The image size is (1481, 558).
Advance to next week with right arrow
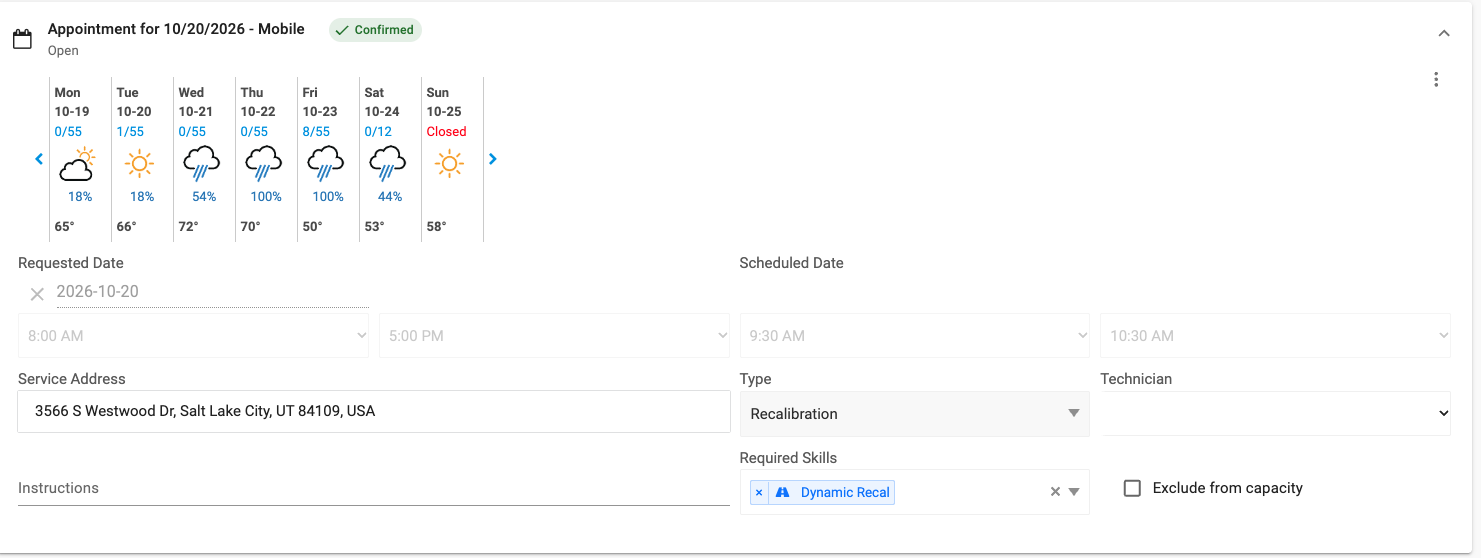(x=492, y=158)
